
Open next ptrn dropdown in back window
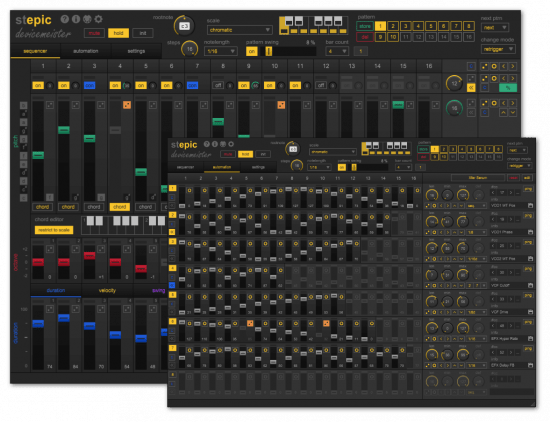pos(495,27)
